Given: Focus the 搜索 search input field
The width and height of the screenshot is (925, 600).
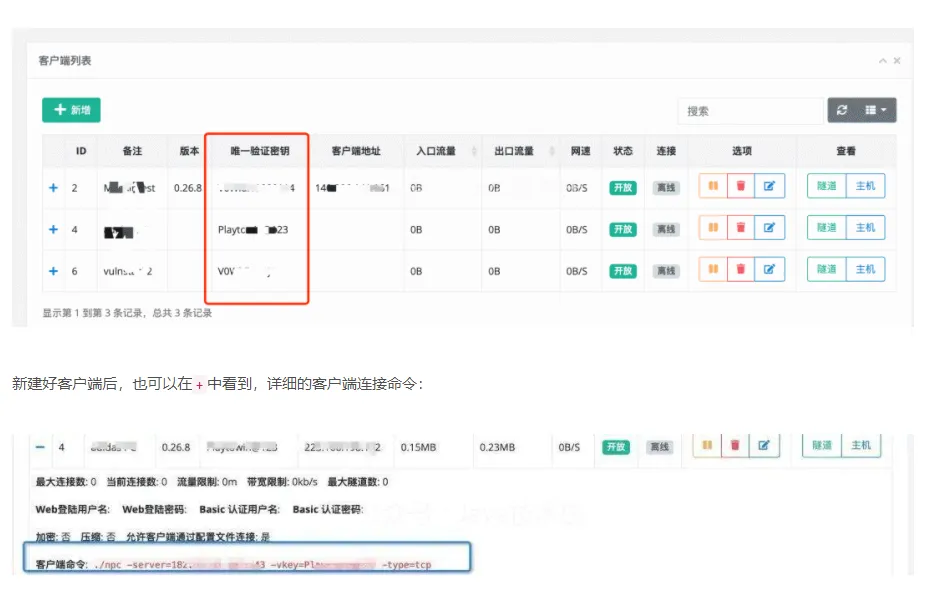Looking at the screenshot, I should pos(750,111).
